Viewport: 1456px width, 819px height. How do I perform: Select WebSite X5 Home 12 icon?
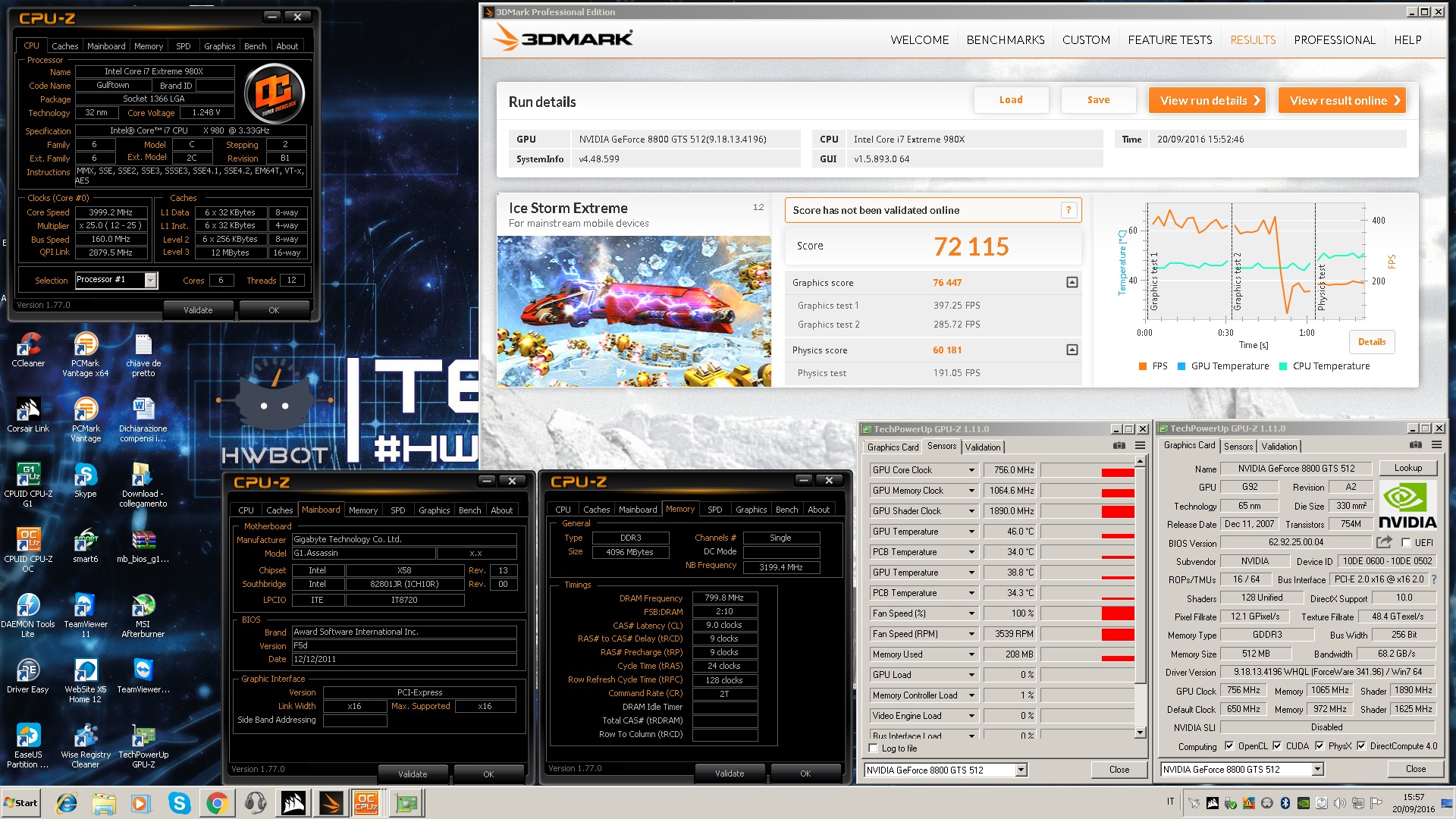(86, 680)
